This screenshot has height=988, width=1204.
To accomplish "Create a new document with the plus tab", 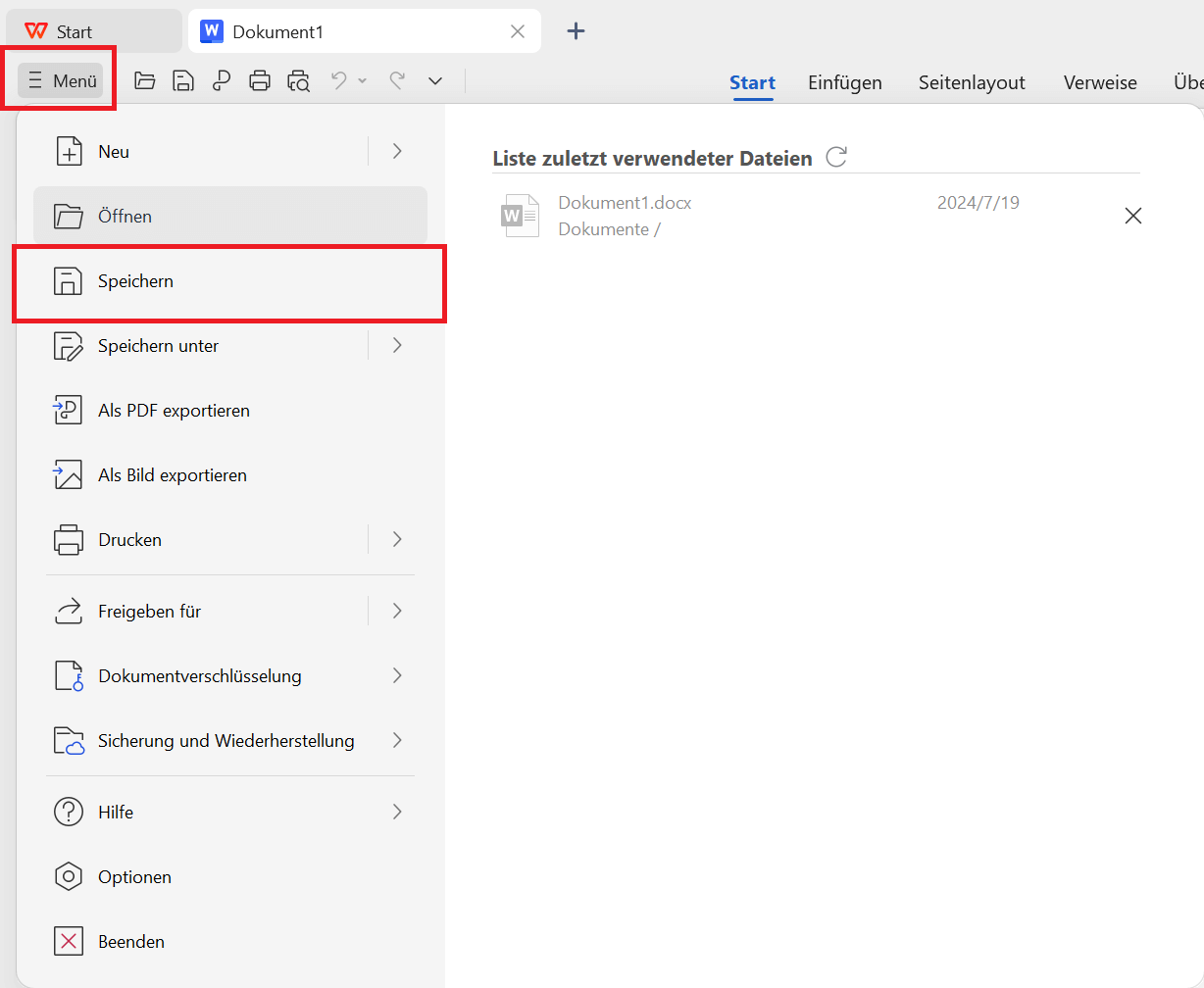I will coord(576,30).
